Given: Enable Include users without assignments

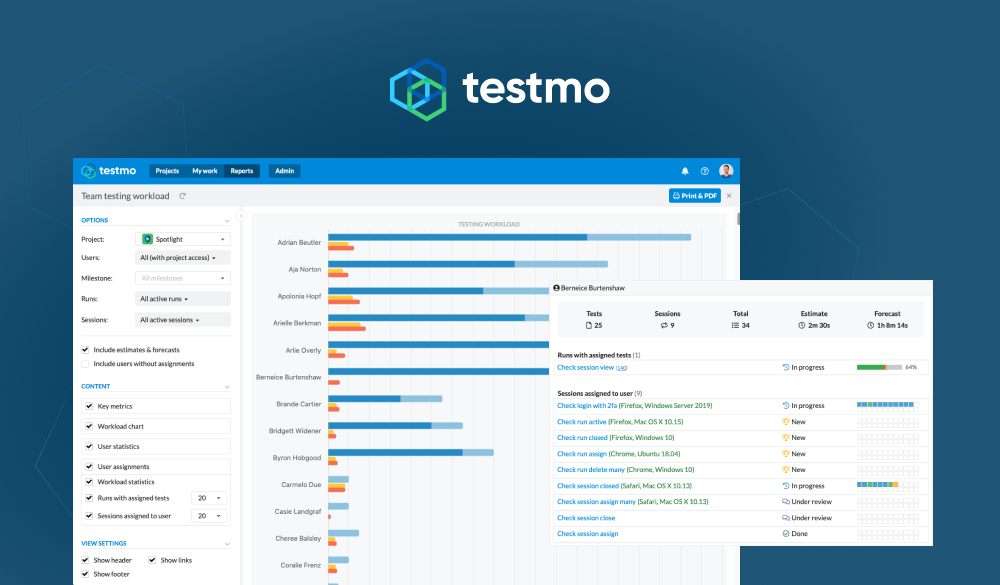Looking at the screenshot, I should tap(85, 364).
